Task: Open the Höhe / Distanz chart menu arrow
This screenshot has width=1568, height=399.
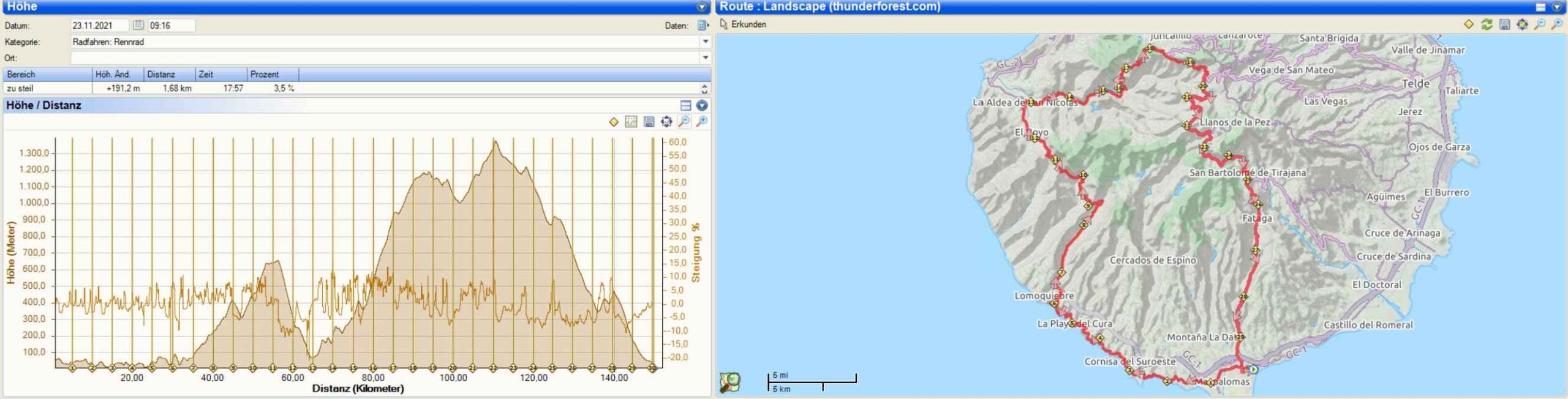Action: (702, 105)
